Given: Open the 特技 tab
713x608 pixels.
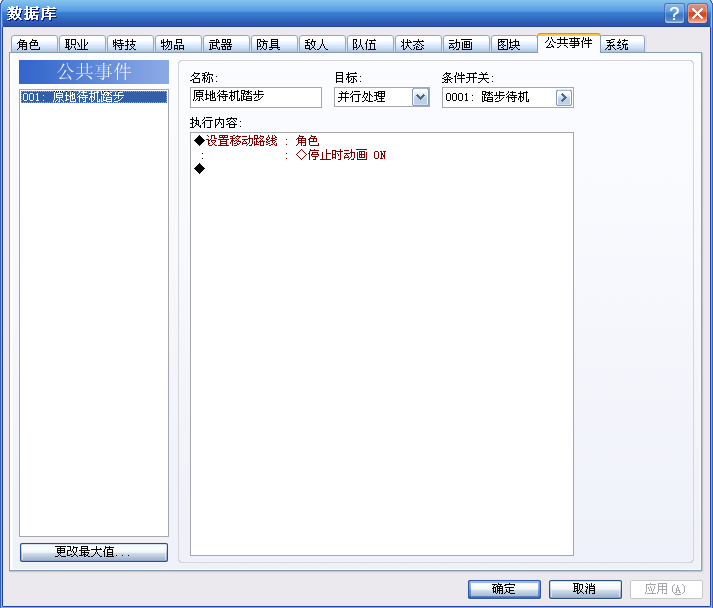Looking at the screenshot, I should tap(130, 45).
